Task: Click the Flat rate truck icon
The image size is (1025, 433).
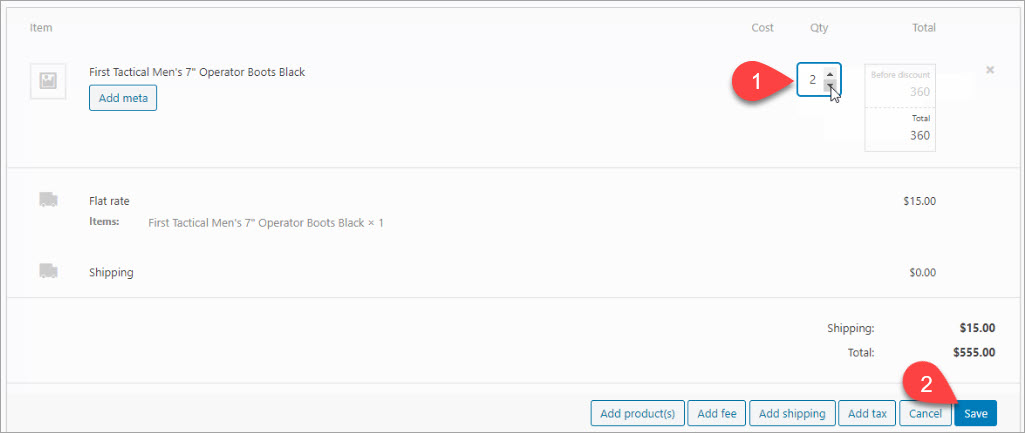Action: [x=48, y=199]
